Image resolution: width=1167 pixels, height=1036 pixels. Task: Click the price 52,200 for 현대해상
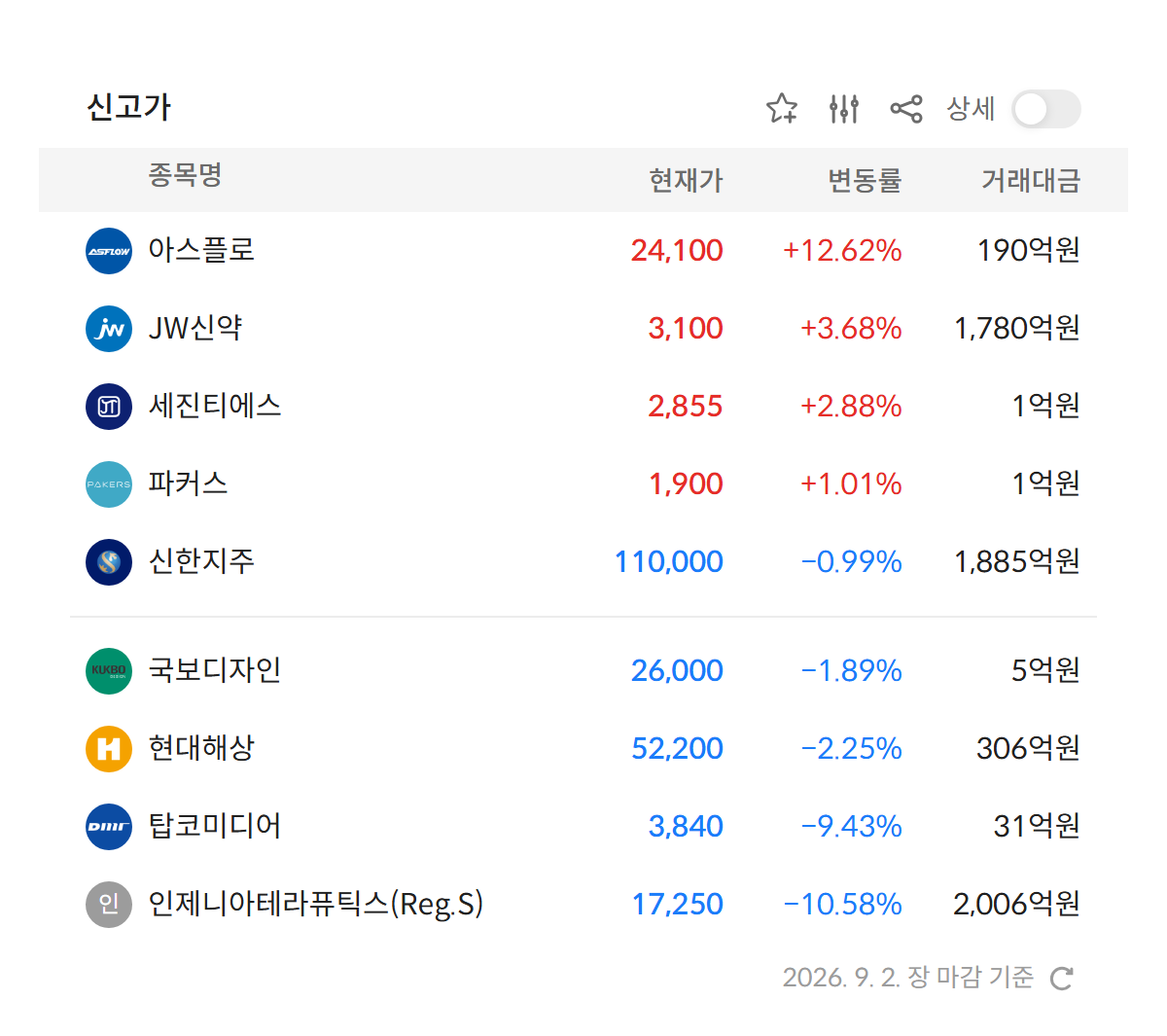(x=677, y=749)
